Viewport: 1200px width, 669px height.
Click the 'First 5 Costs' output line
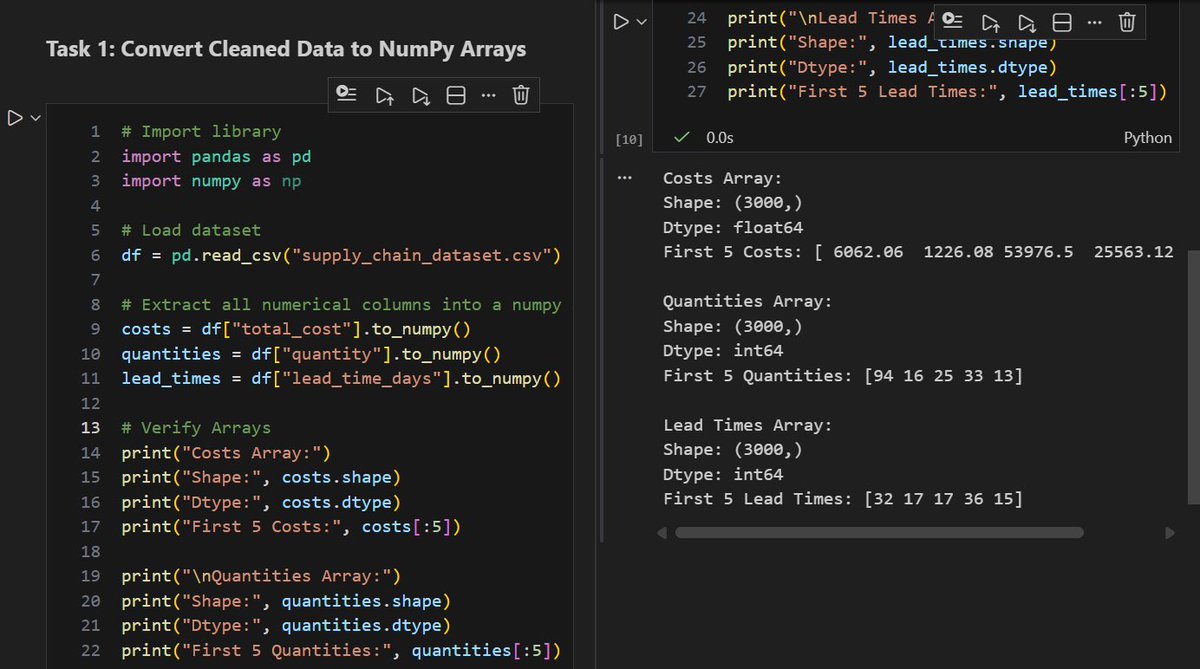(918, 252)
